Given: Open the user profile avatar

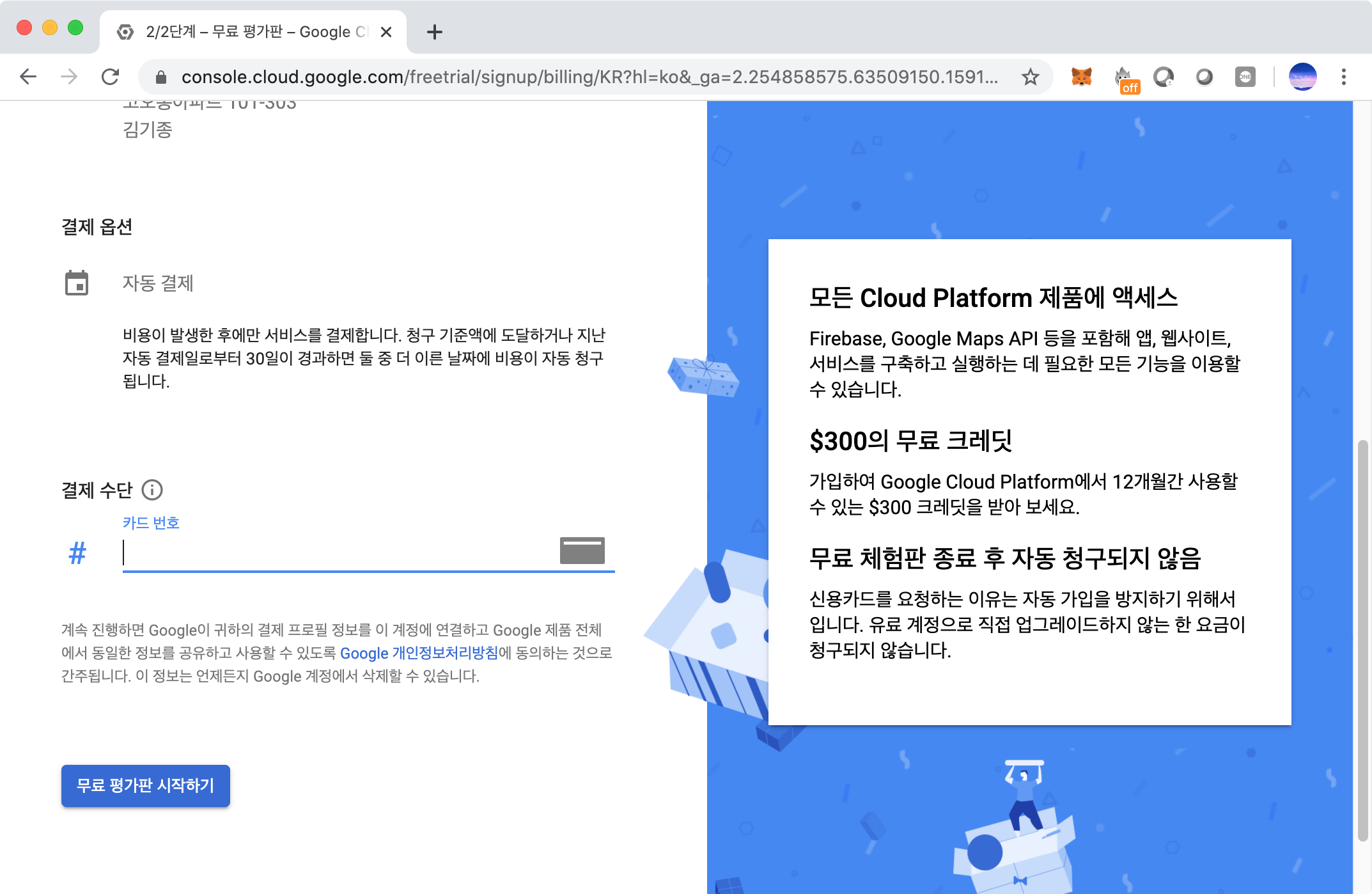Looking at the screenshot, I should pyautogui.click(x=1302, y=77).
